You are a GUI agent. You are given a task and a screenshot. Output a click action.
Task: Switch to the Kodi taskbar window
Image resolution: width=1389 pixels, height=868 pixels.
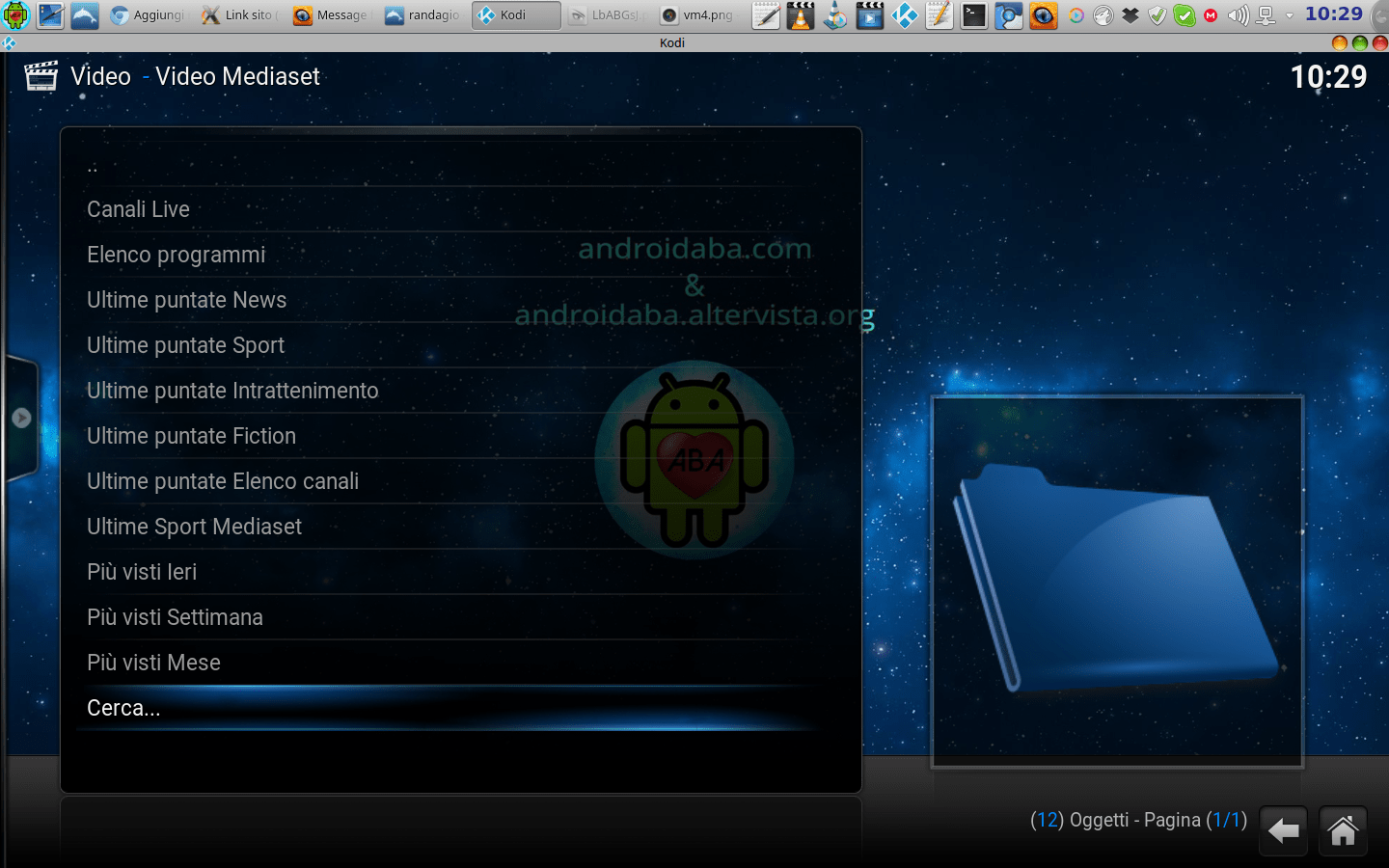516,15
